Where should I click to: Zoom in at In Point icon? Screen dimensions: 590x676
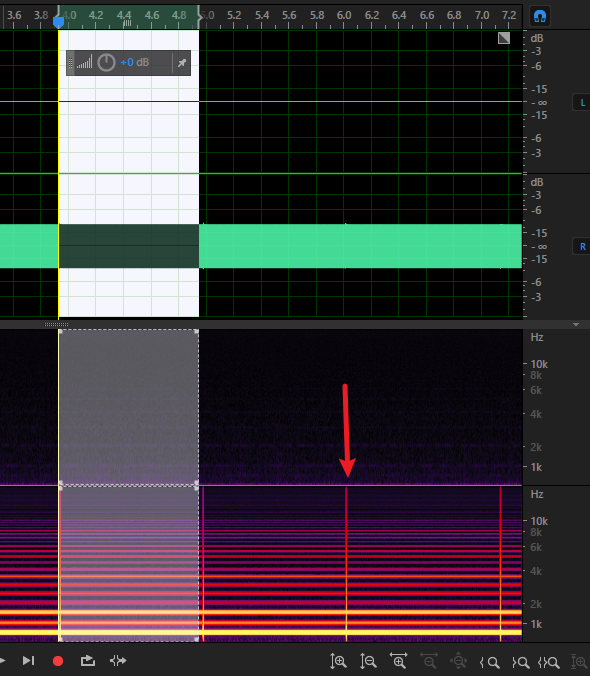pos(489,662)
